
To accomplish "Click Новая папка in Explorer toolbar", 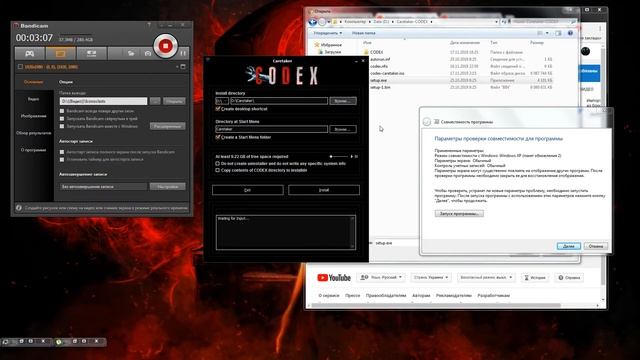I will tap(363, 33).
